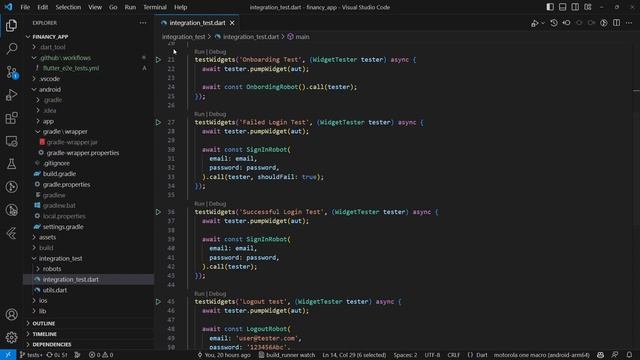The height and width of the screenshot is (360, 640).
Task: Click the remote window indicator in status bar
Action: coord(8,355)
